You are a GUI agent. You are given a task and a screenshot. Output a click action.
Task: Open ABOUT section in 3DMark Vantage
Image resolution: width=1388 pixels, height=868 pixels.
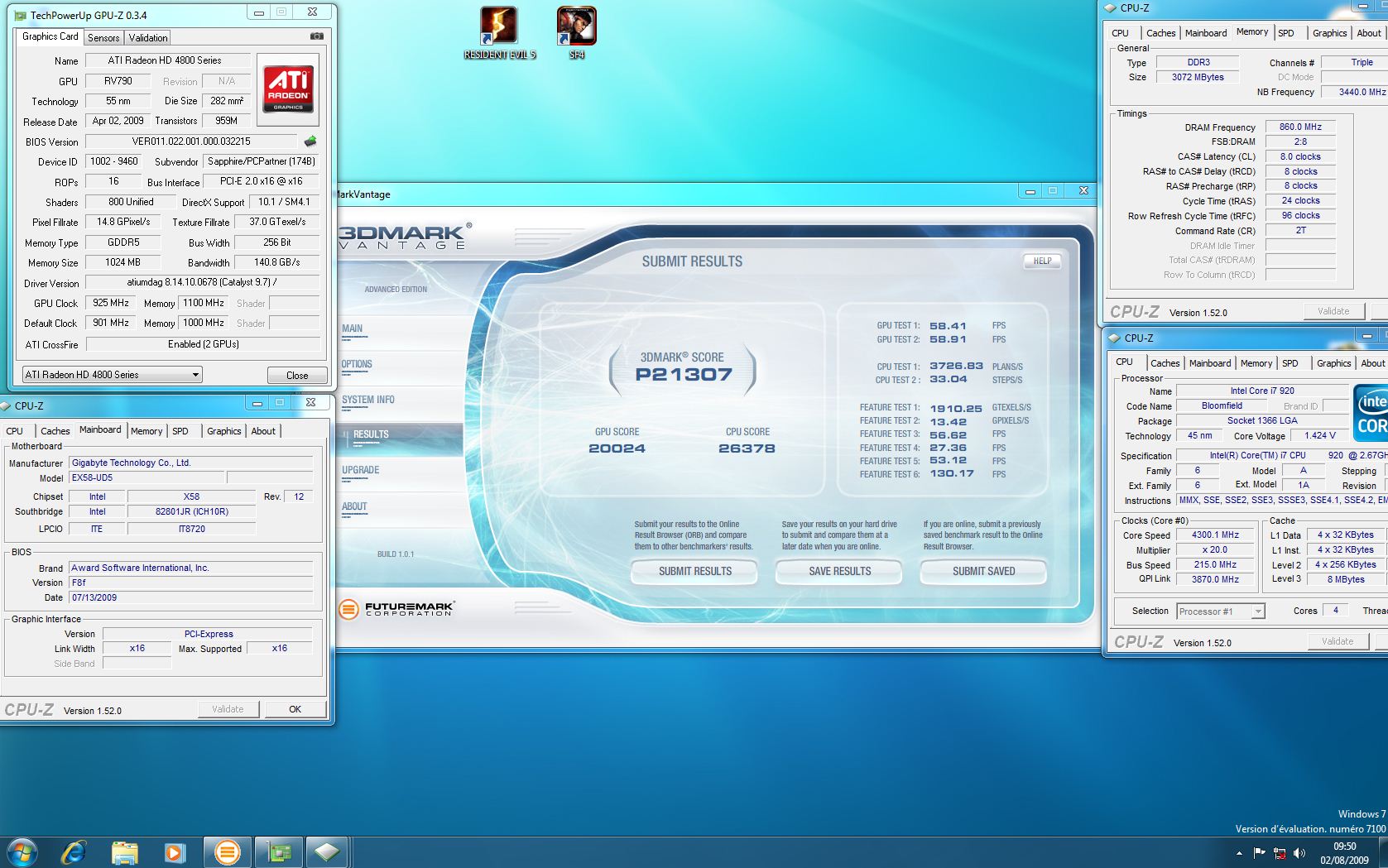pyautogui.click(x=354, y=506)
